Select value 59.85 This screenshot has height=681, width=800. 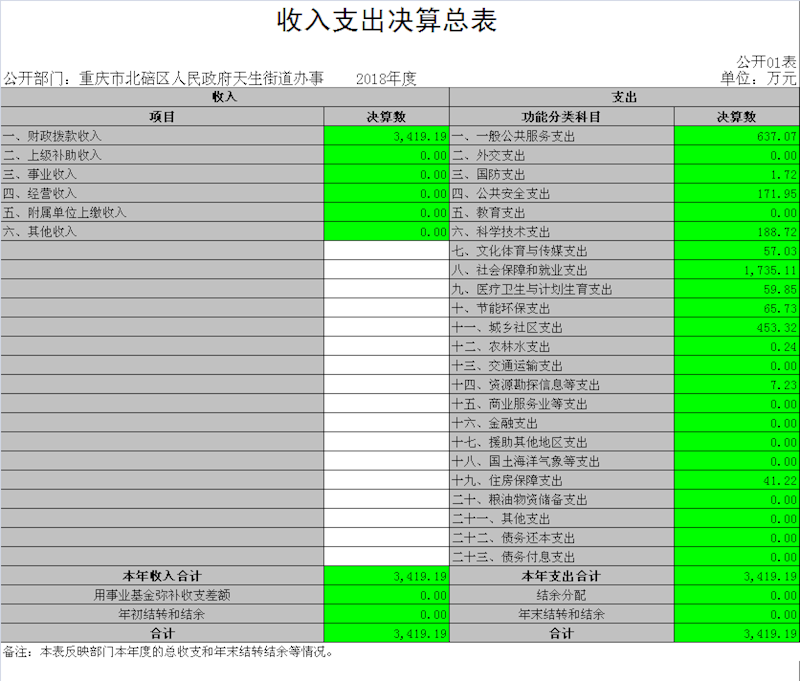coord(737,289)
